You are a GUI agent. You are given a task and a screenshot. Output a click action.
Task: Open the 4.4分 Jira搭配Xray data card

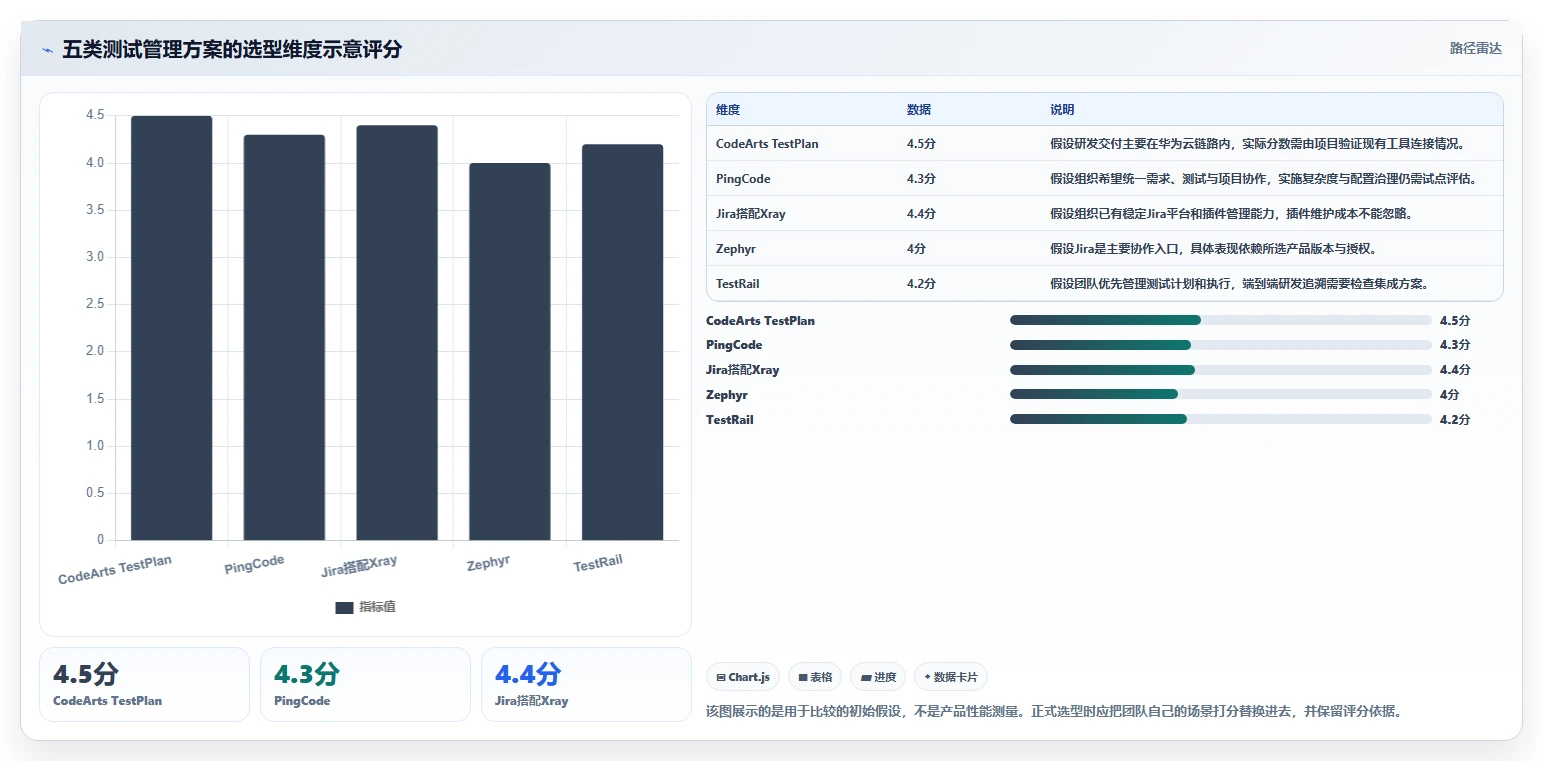586,684
